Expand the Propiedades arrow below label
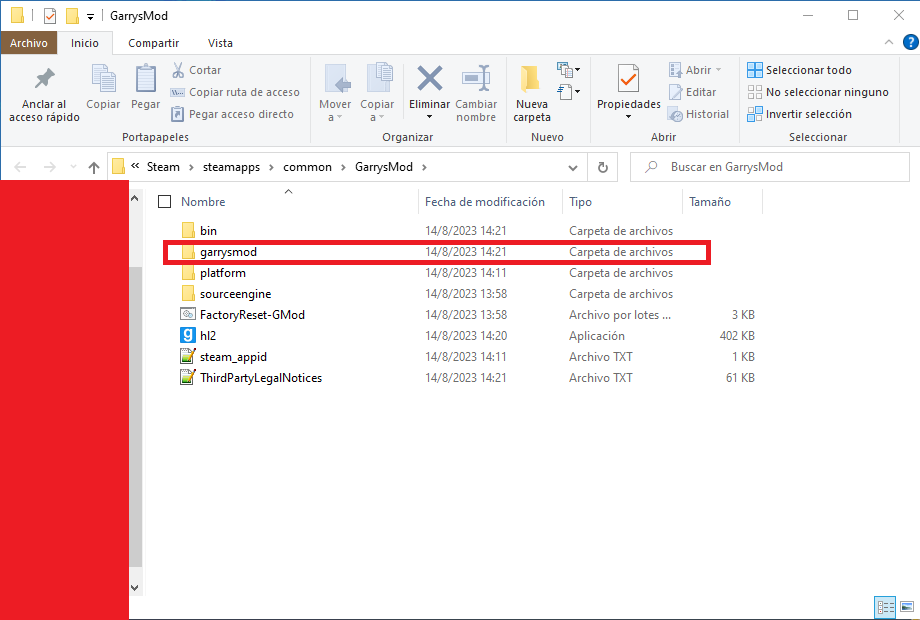 pos(628,117)
